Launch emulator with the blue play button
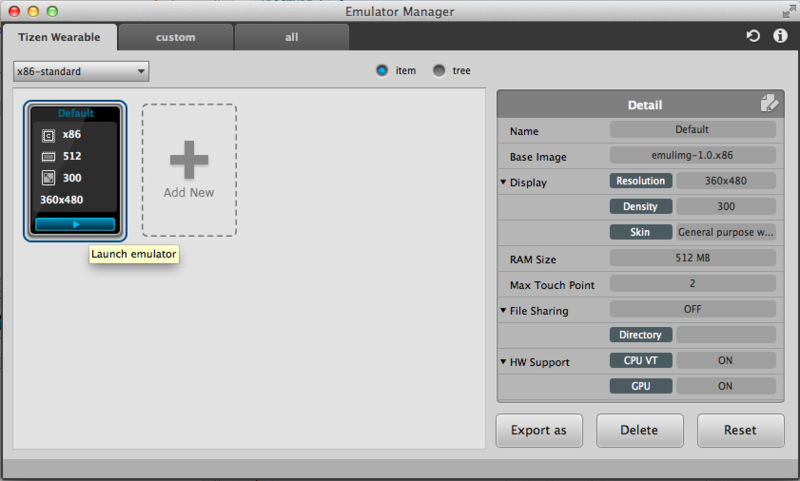800x481 pixels. pyautogui.click(x=75, y=224)
